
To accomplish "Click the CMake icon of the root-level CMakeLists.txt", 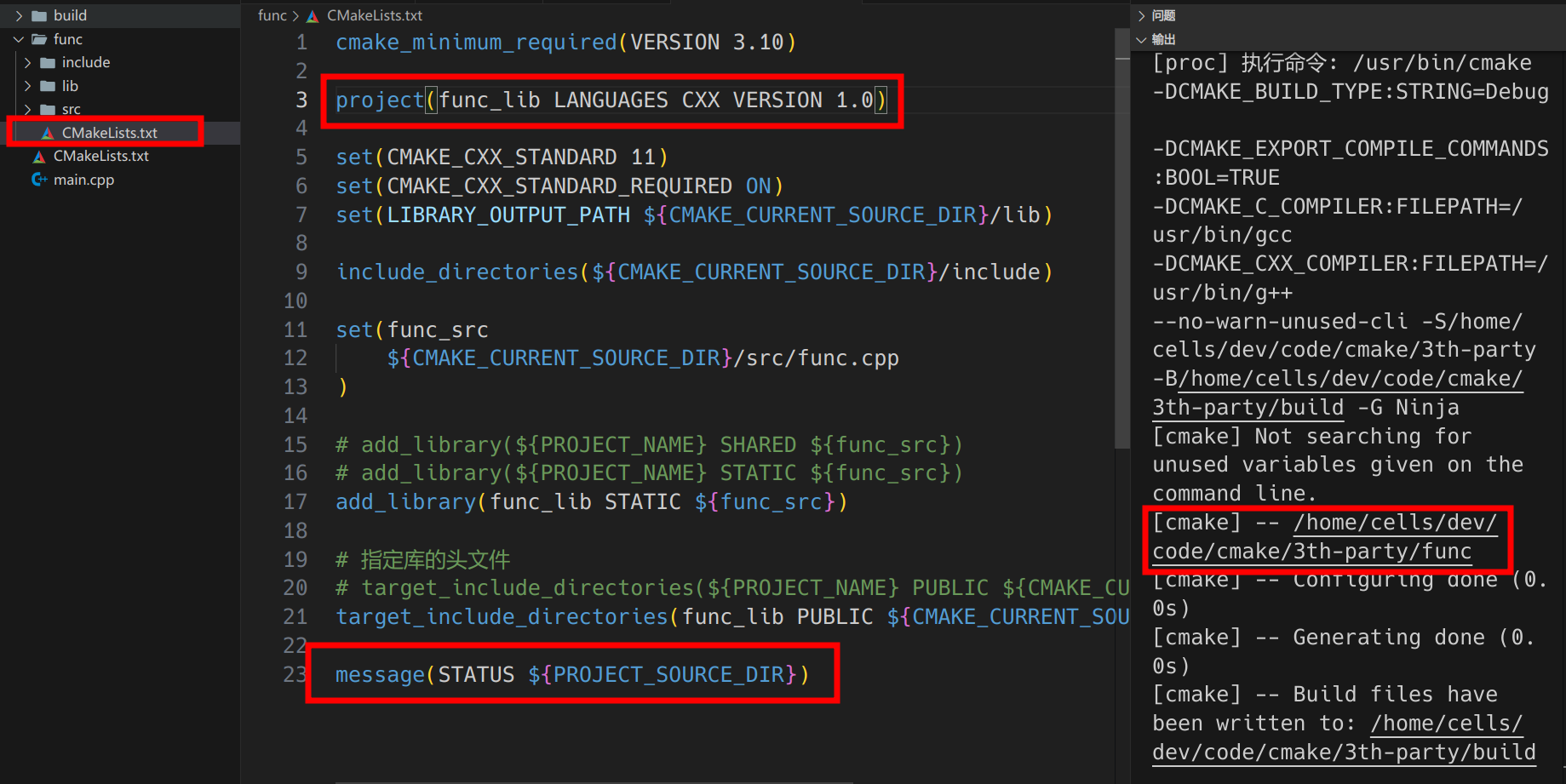I will [x=39, y=157].
